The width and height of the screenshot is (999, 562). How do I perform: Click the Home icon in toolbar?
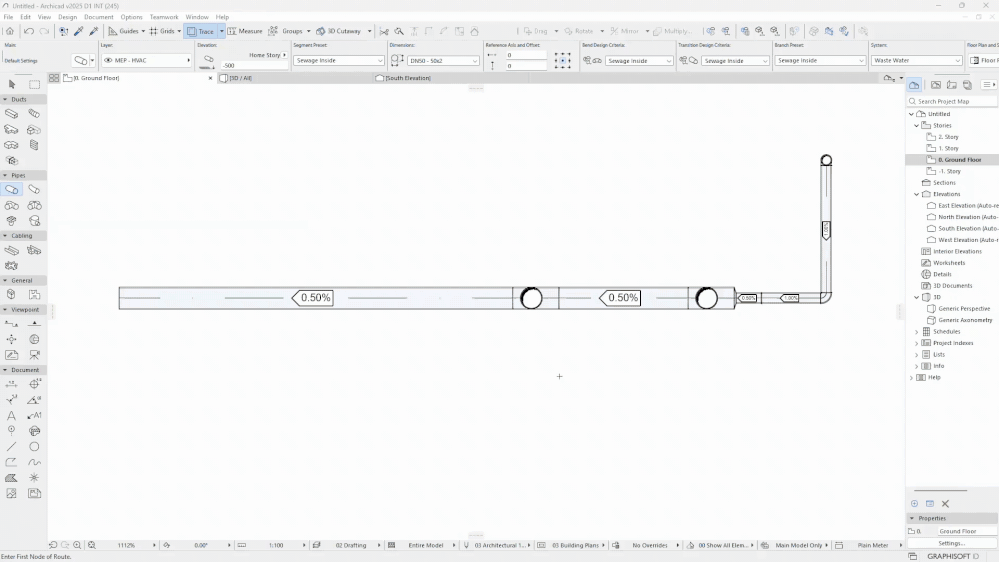coord(10,31)
